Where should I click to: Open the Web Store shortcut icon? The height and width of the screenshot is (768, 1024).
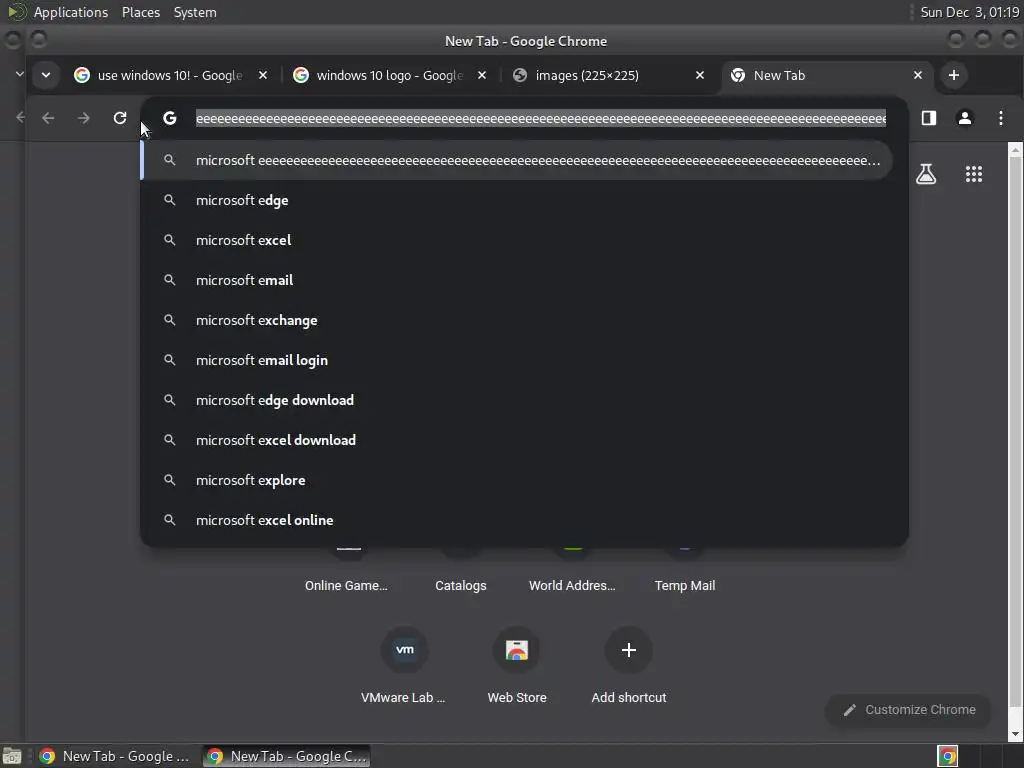click(x=517, y=650)
